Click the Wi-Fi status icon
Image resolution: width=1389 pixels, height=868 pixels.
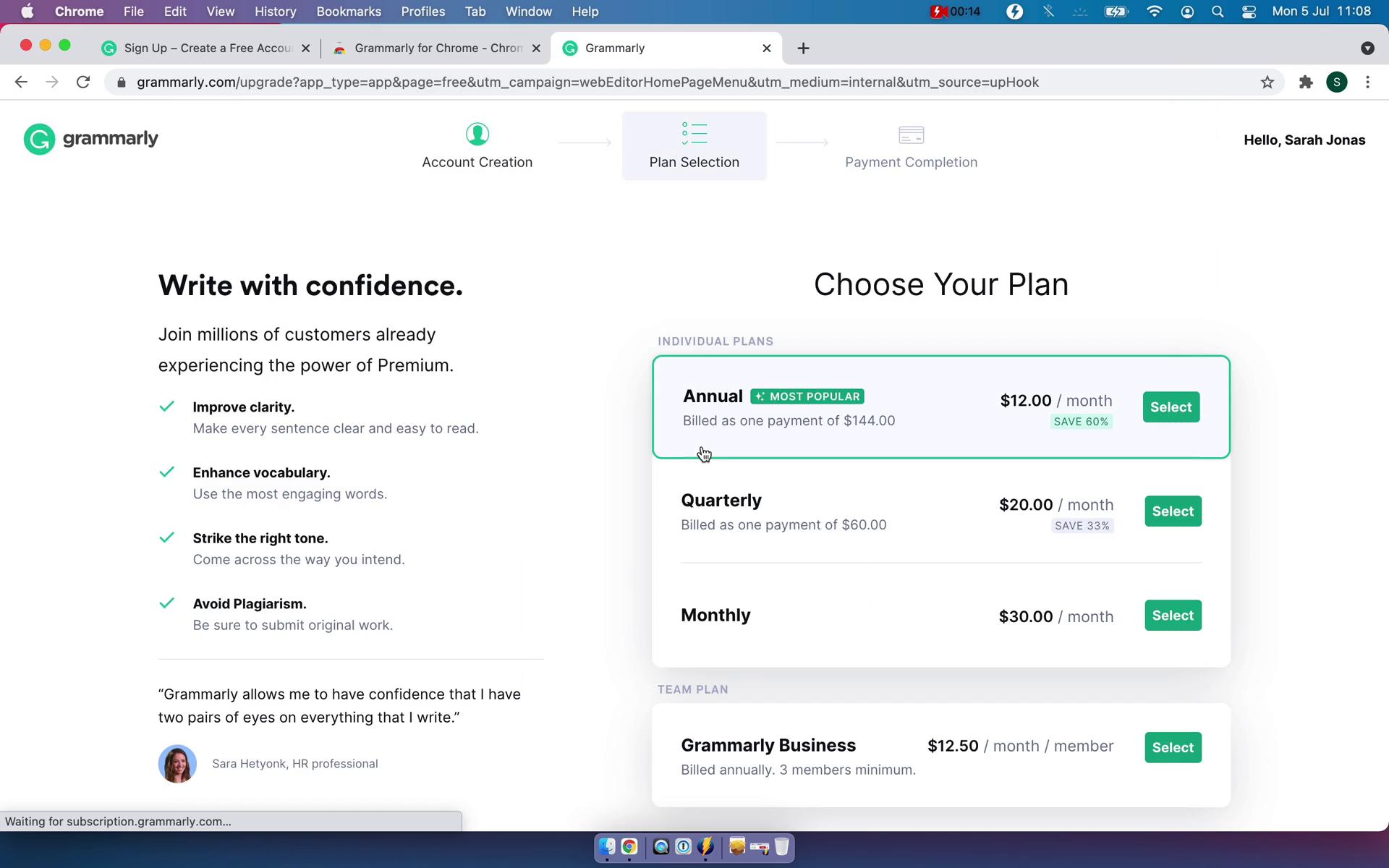click(1154, 12)
